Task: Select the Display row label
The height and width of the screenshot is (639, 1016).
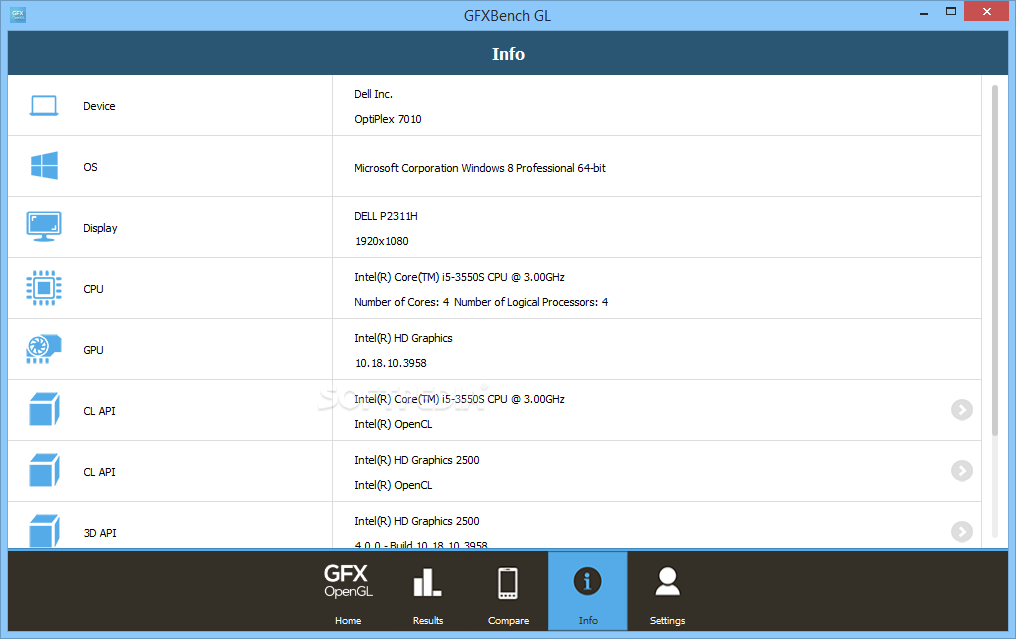Action: coord(100,228)
